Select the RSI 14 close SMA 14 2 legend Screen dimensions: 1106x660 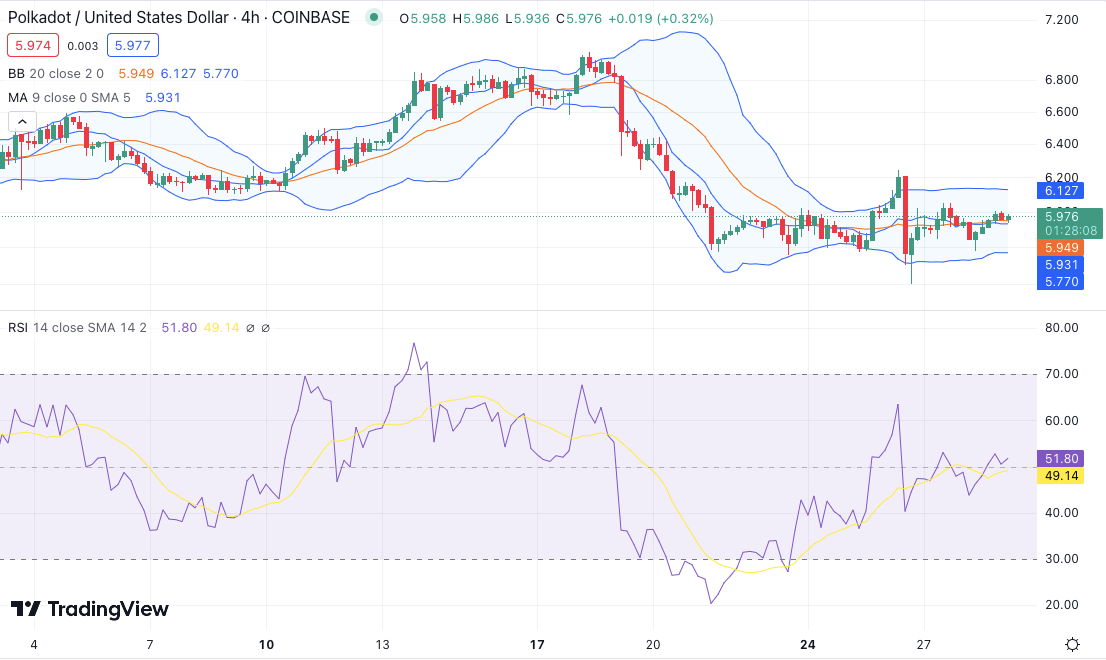point(78,327)
